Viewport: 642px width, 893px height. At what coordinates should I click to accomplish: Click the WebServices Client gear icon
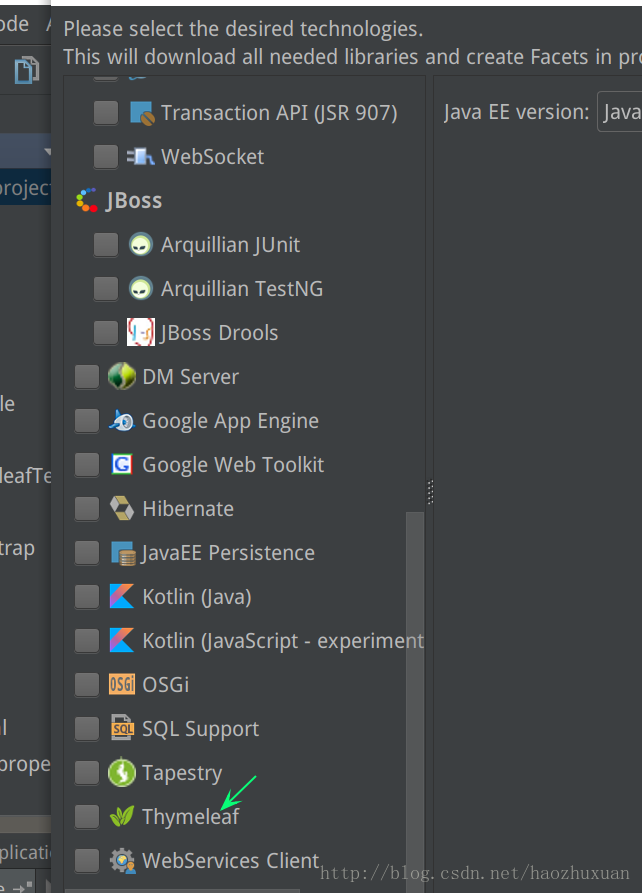[x=122, y=861]
